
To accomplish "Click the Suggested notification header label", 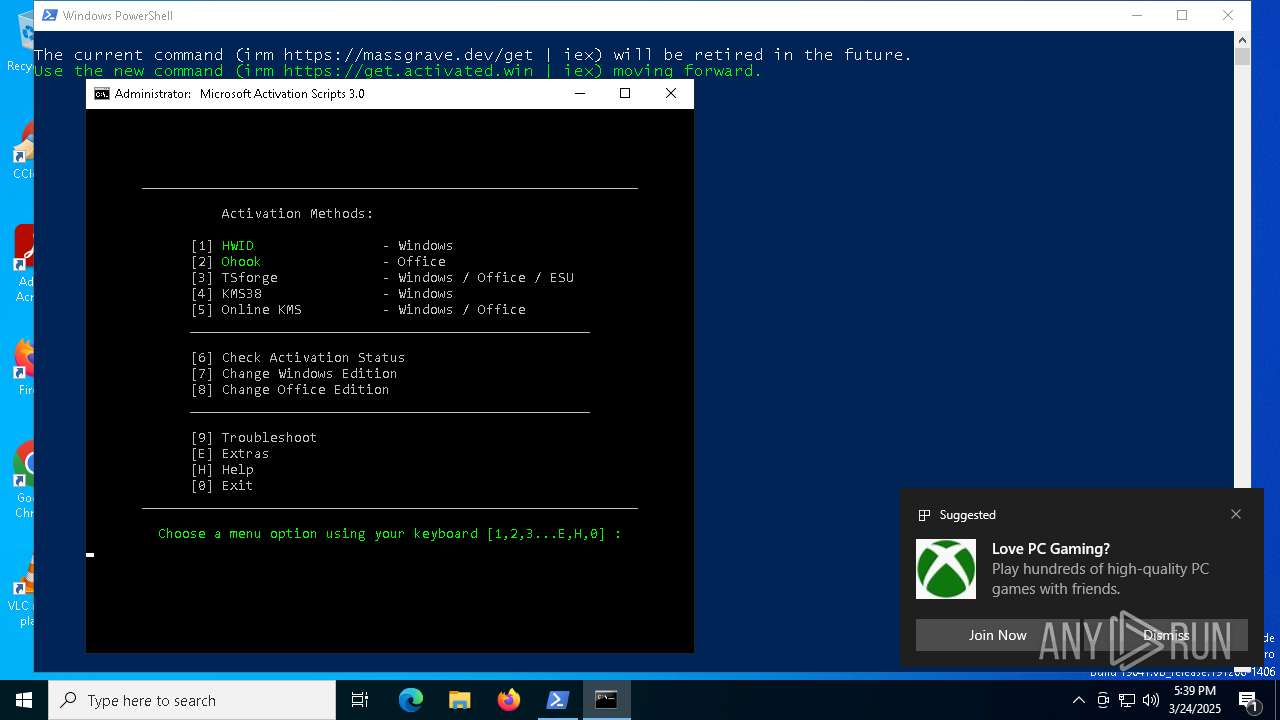I will coord(967,515).
